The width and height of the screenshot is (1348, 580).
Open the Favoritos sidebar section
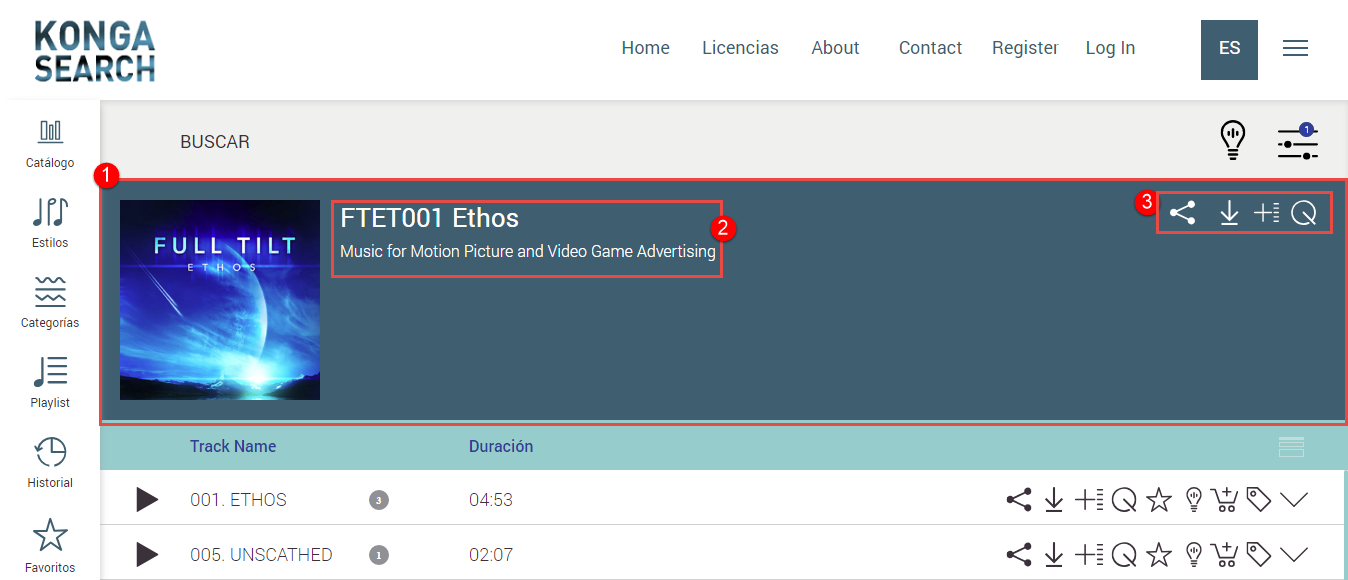(x=50, y=546)
